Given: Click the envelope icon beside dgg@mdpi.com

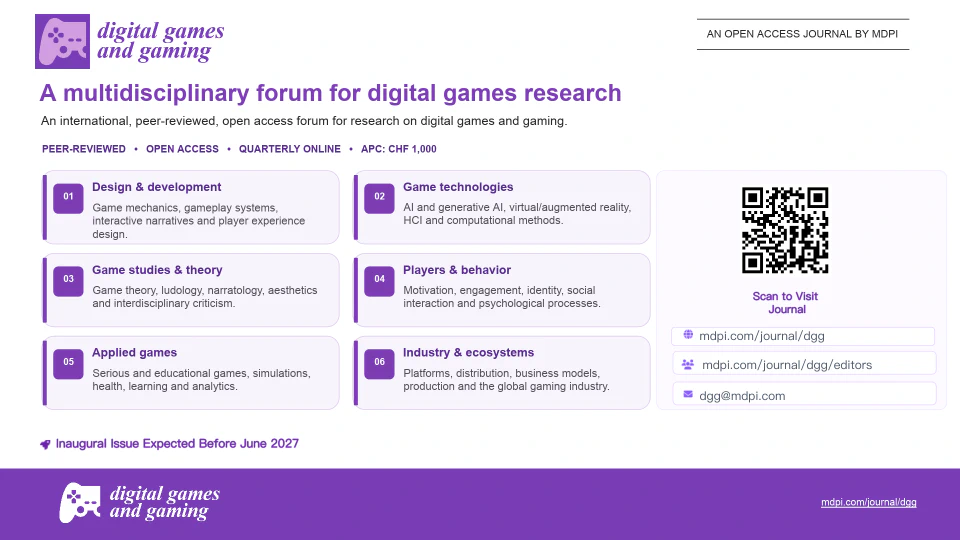Looking at the screenshot, I should click(x=688, y=394).
